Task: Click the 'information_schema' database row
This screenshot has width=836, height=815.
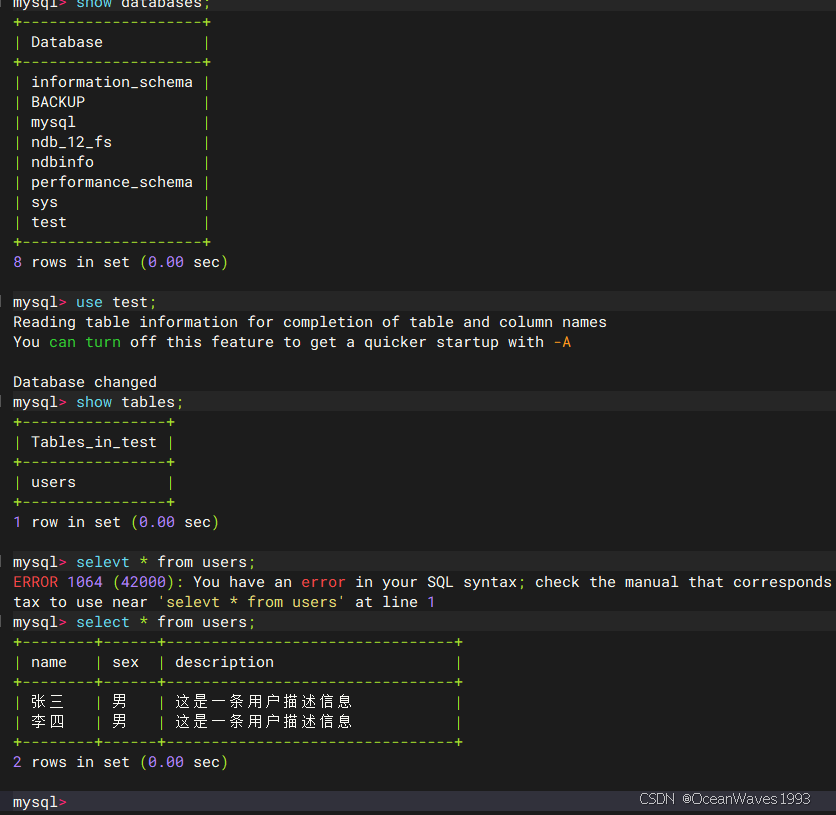Action: 111,82
